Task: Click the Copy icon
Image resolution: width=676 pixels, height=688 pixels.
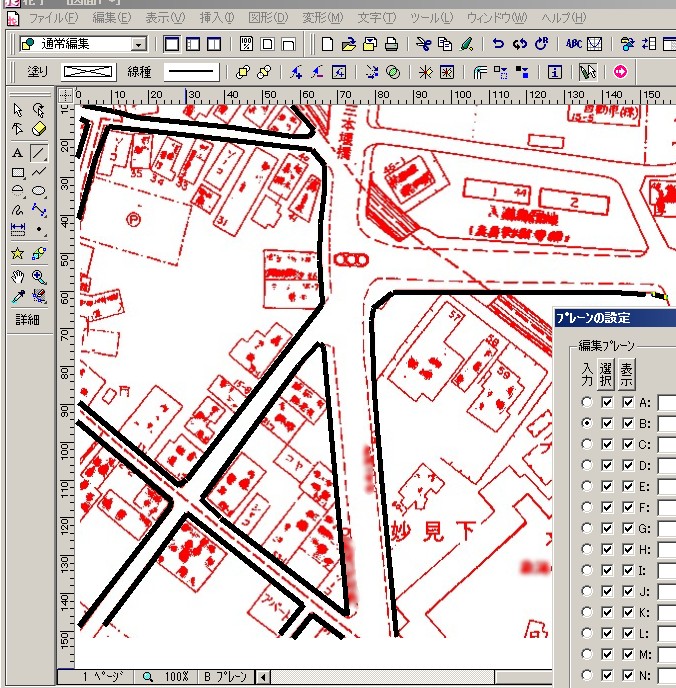Action: (445, 44)
